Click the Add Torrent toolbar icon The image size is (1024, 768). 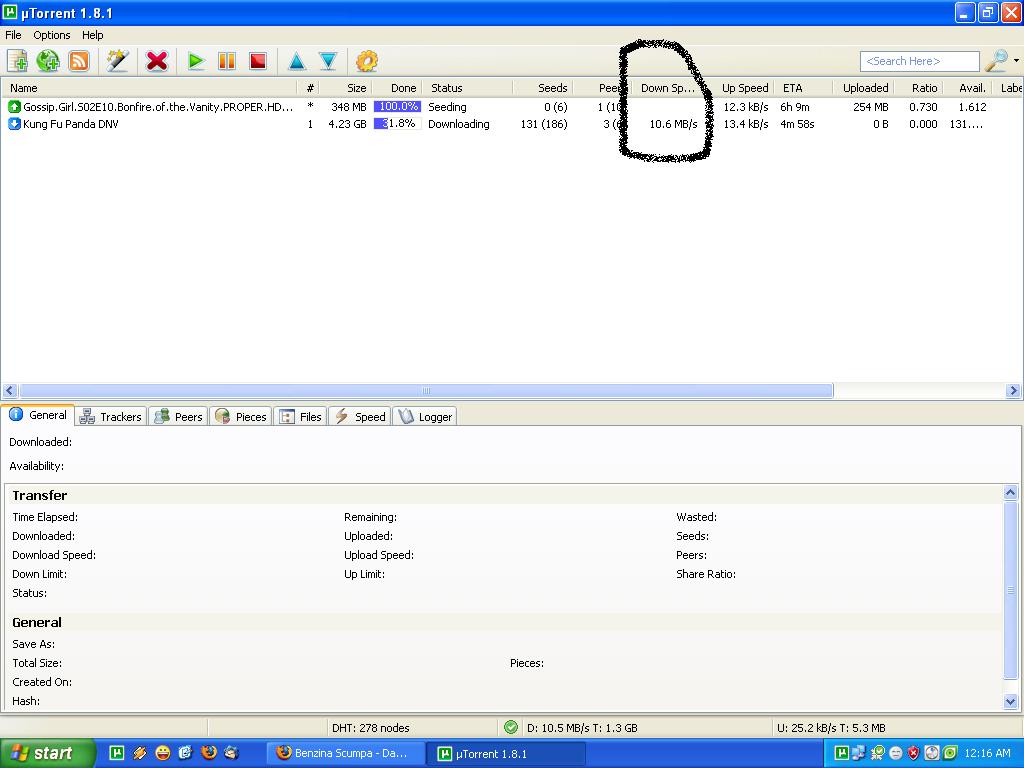point(18,61)
